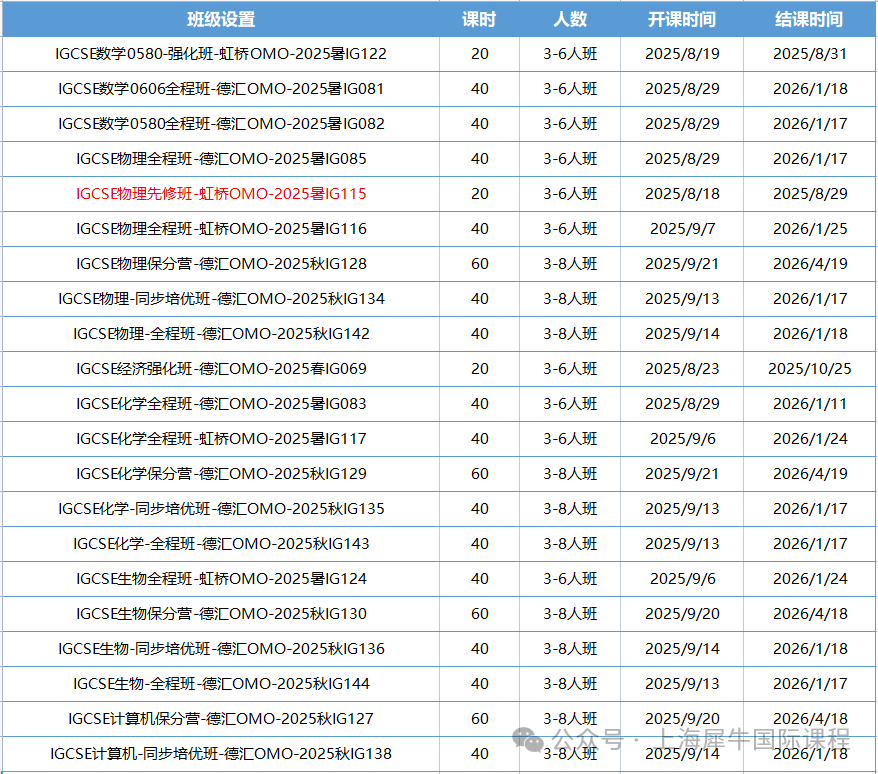Click the start date 2025/8/18
The image size is (878, 774).
coord(681,194)
